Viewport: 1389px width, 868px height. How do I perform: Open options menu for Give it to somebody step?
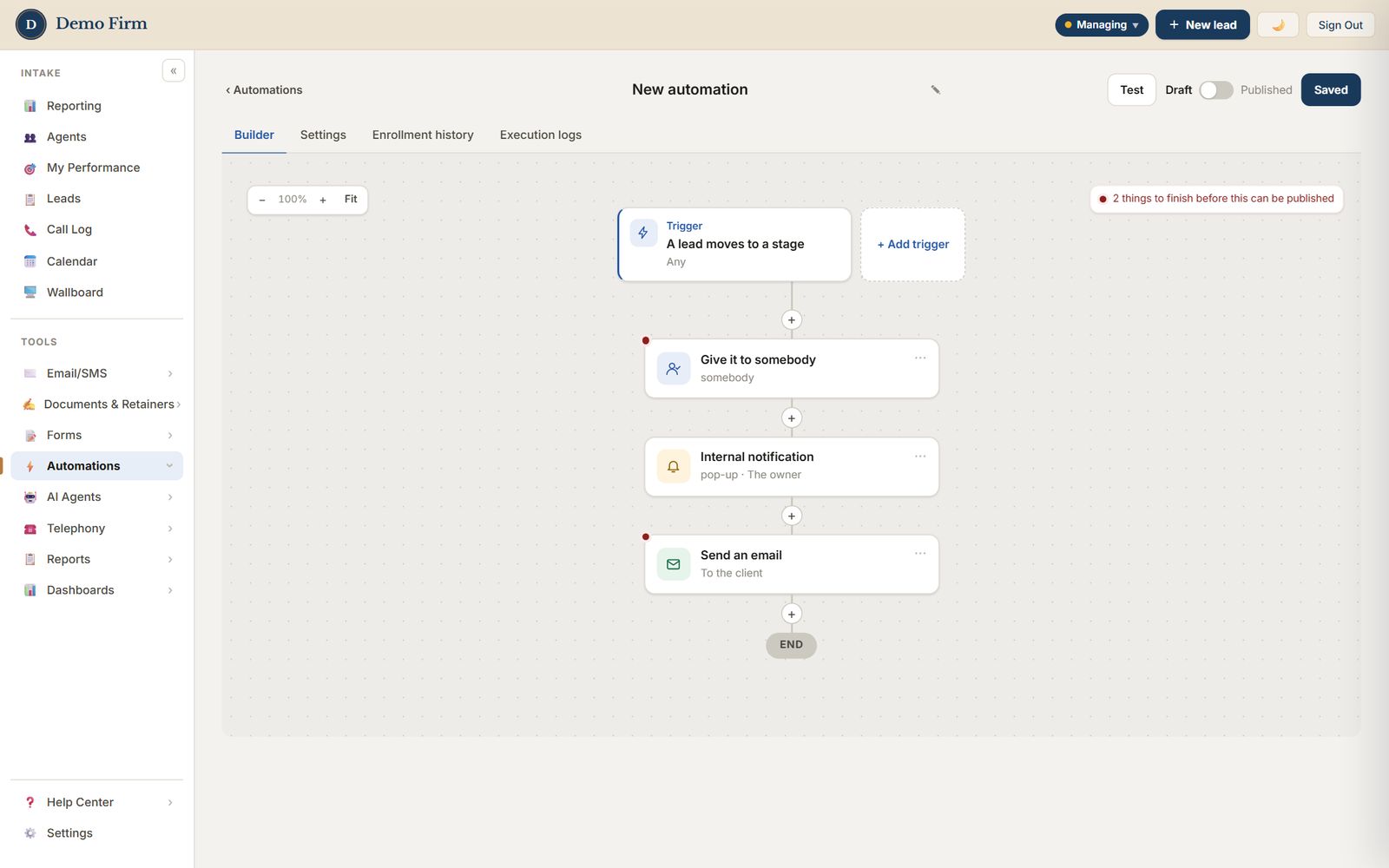[920, 358]
